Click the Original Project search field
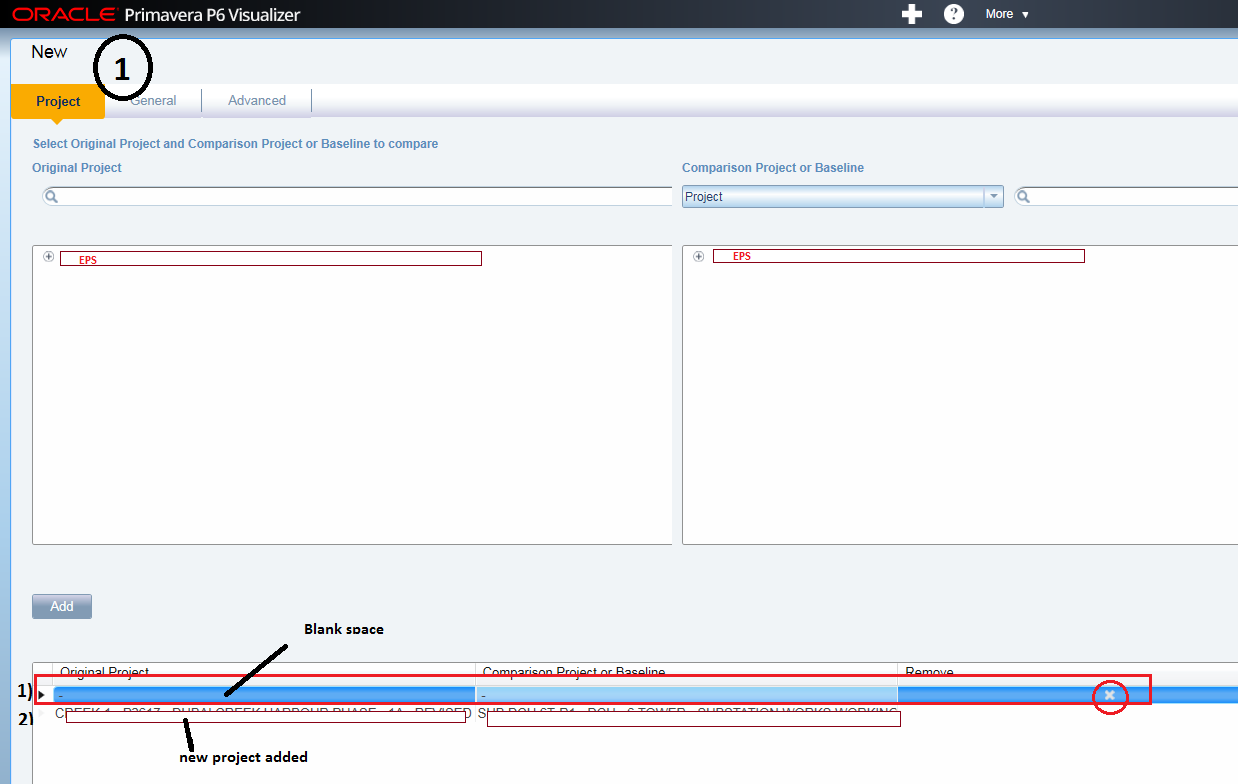 coord(357,197)
